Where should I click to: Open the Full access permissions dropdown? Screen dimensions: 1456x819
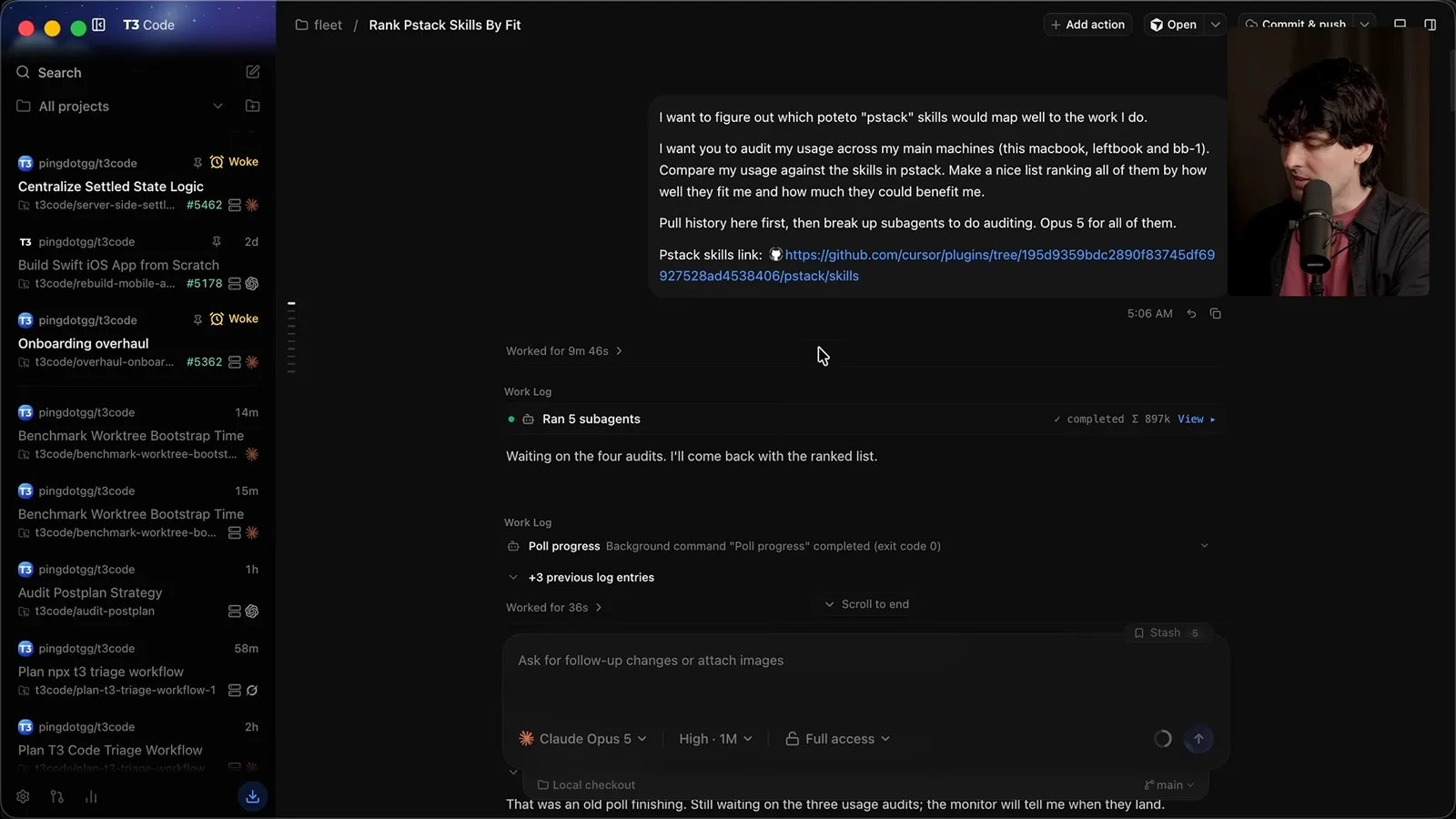(837, 739)
